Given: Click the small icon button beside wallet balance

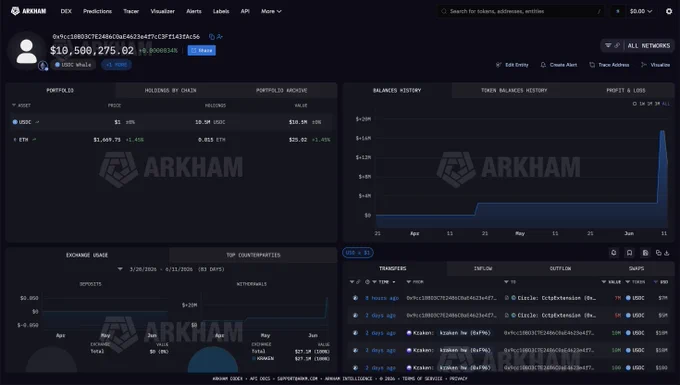Looking at the screenshot, I should 618,11.
